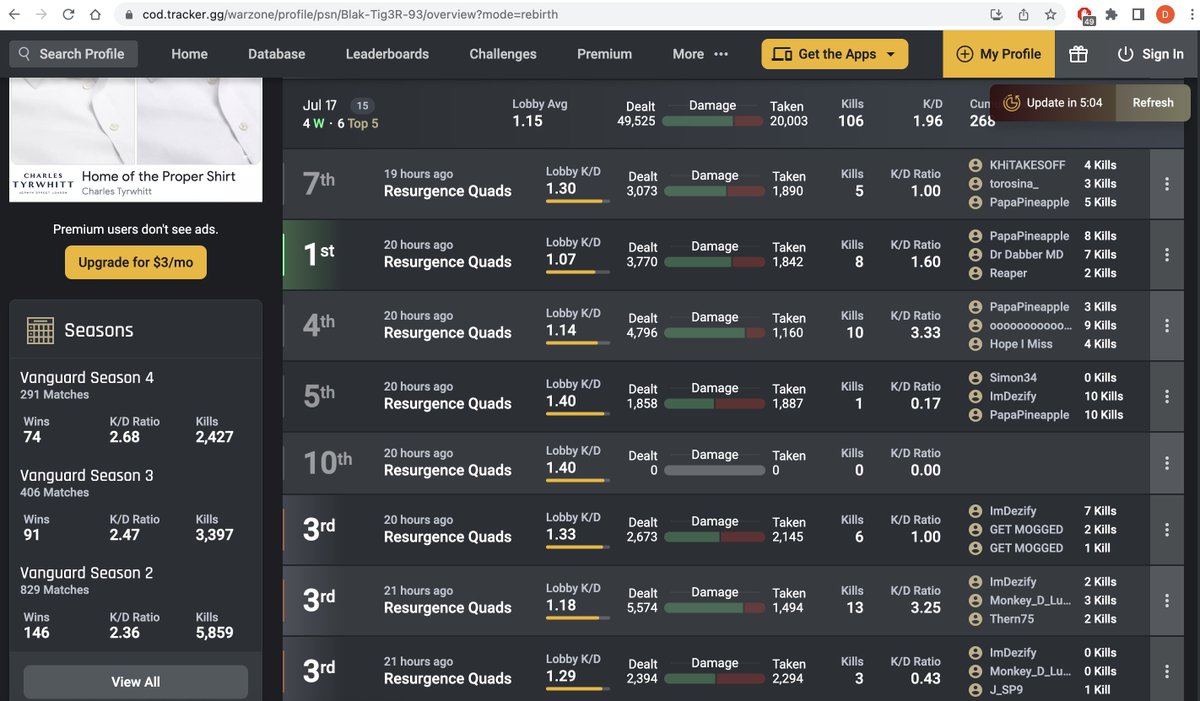Click the 1st place rank label
Screen dimensions: 1200x701
pyautogui.click(x=319, y=255)
